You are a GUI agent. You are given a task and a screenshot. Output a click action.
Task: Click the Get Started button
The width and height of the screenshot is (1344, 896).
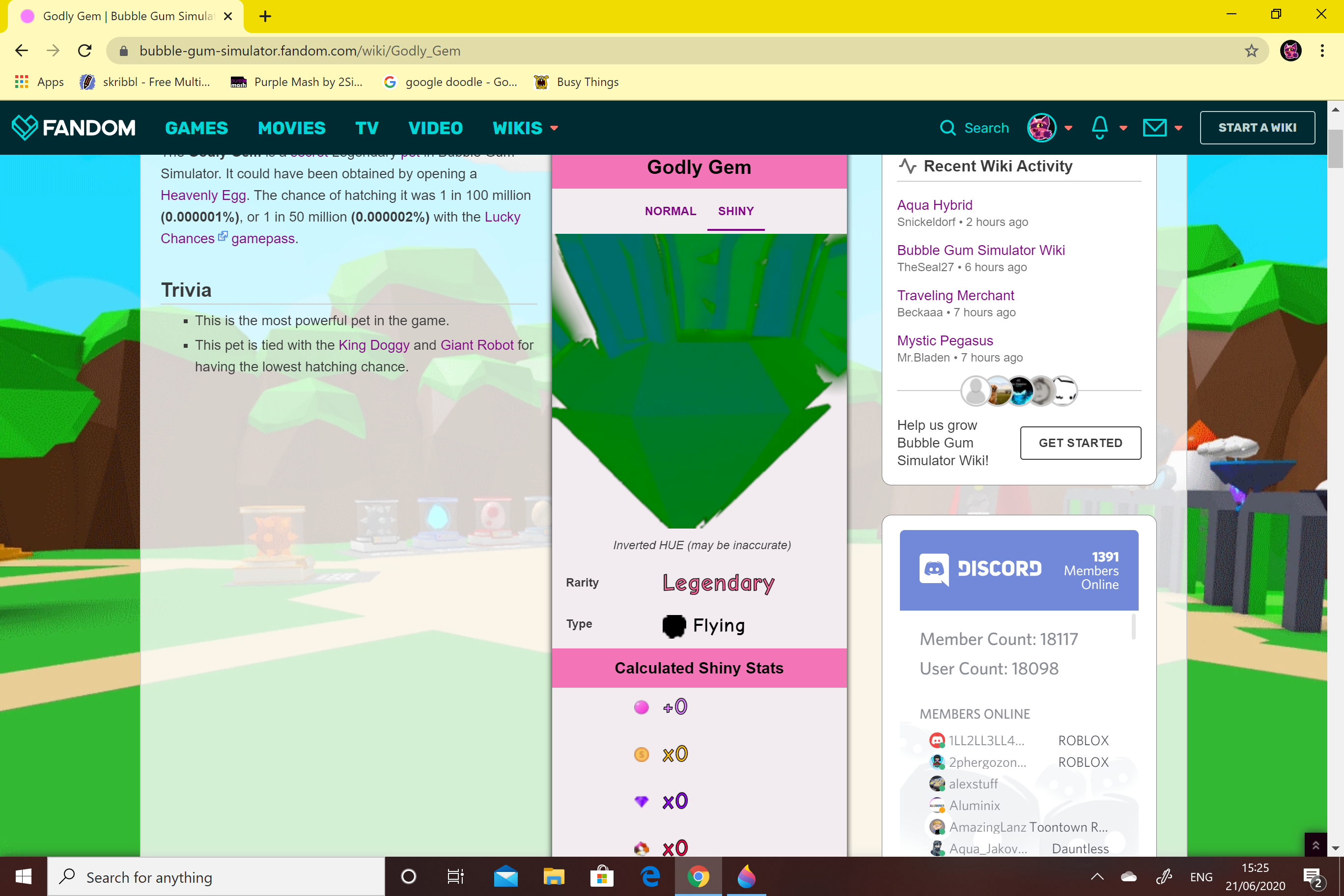(x=1080, y=443)
